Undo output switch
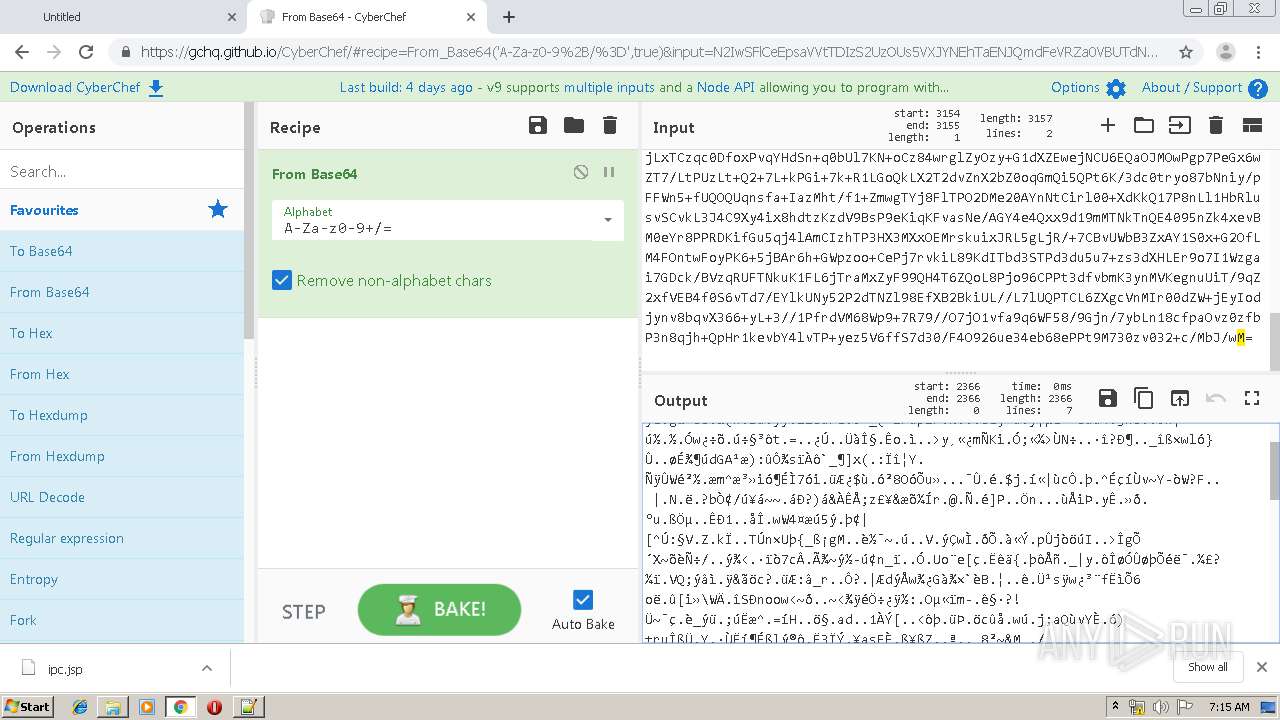 [x=1216, y=398]
